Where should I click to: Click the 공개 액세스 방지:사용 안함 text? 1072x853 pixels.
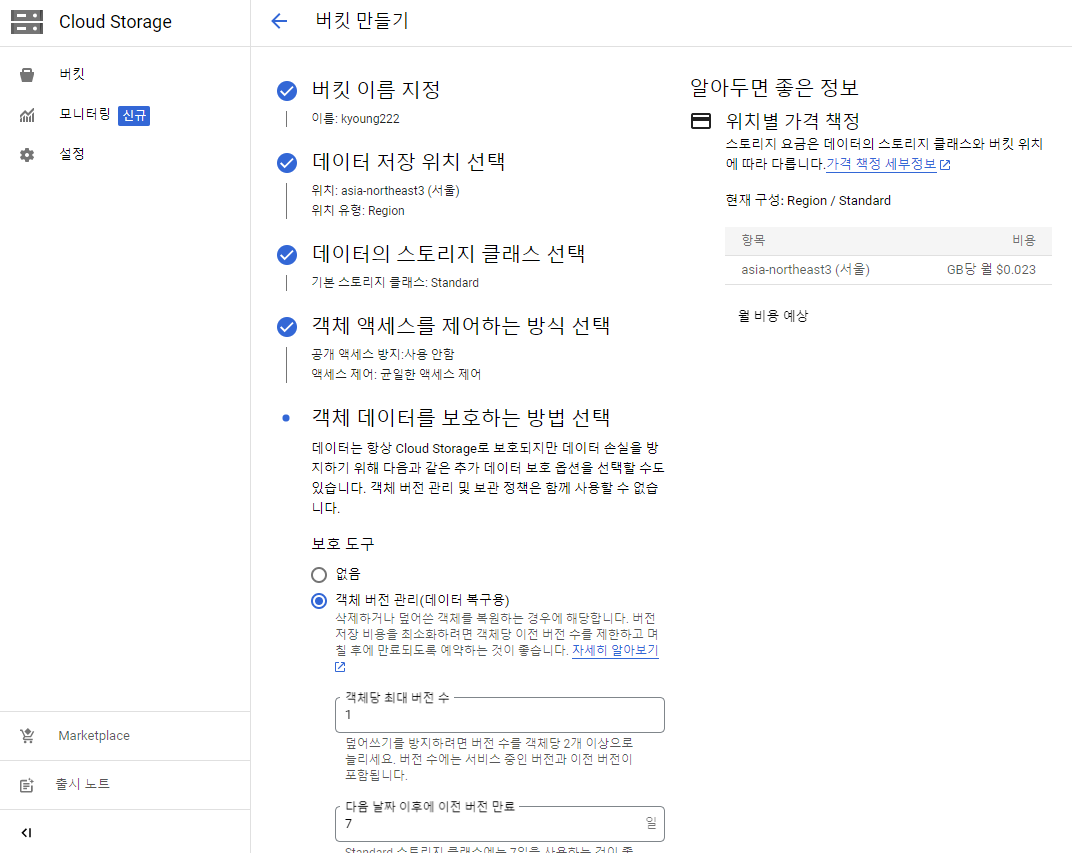tap(383, 354)
